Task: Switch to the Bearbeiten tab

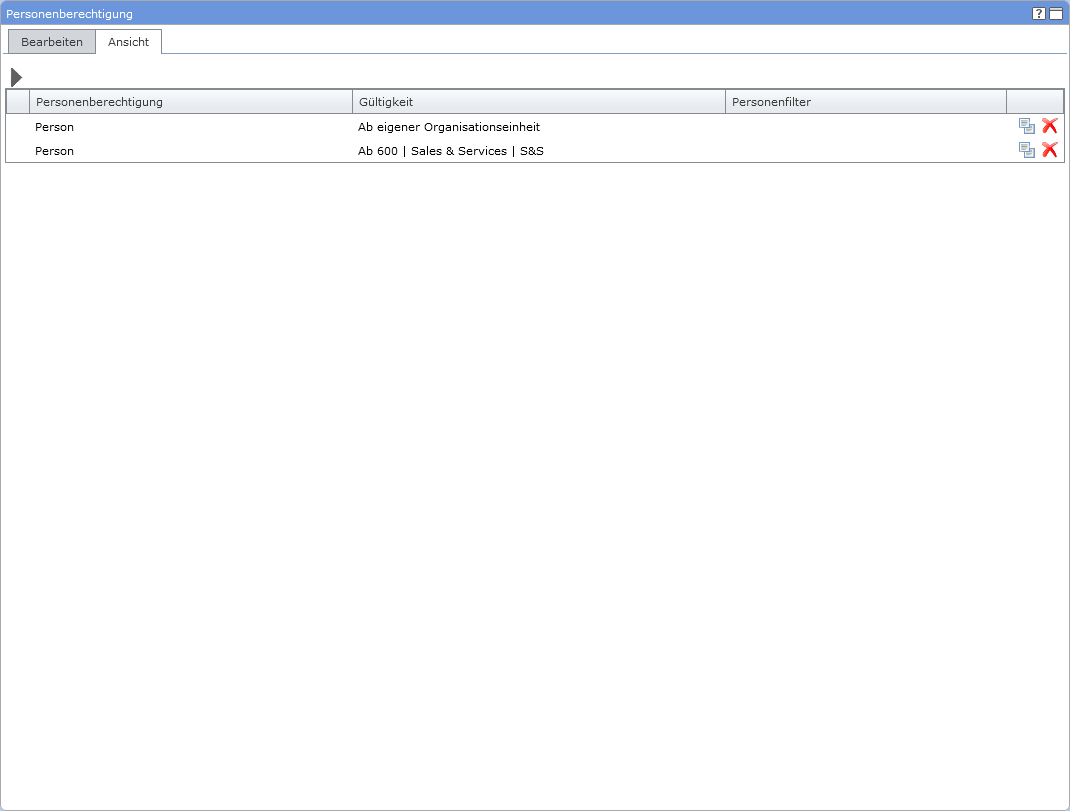Action: (52, 42)
